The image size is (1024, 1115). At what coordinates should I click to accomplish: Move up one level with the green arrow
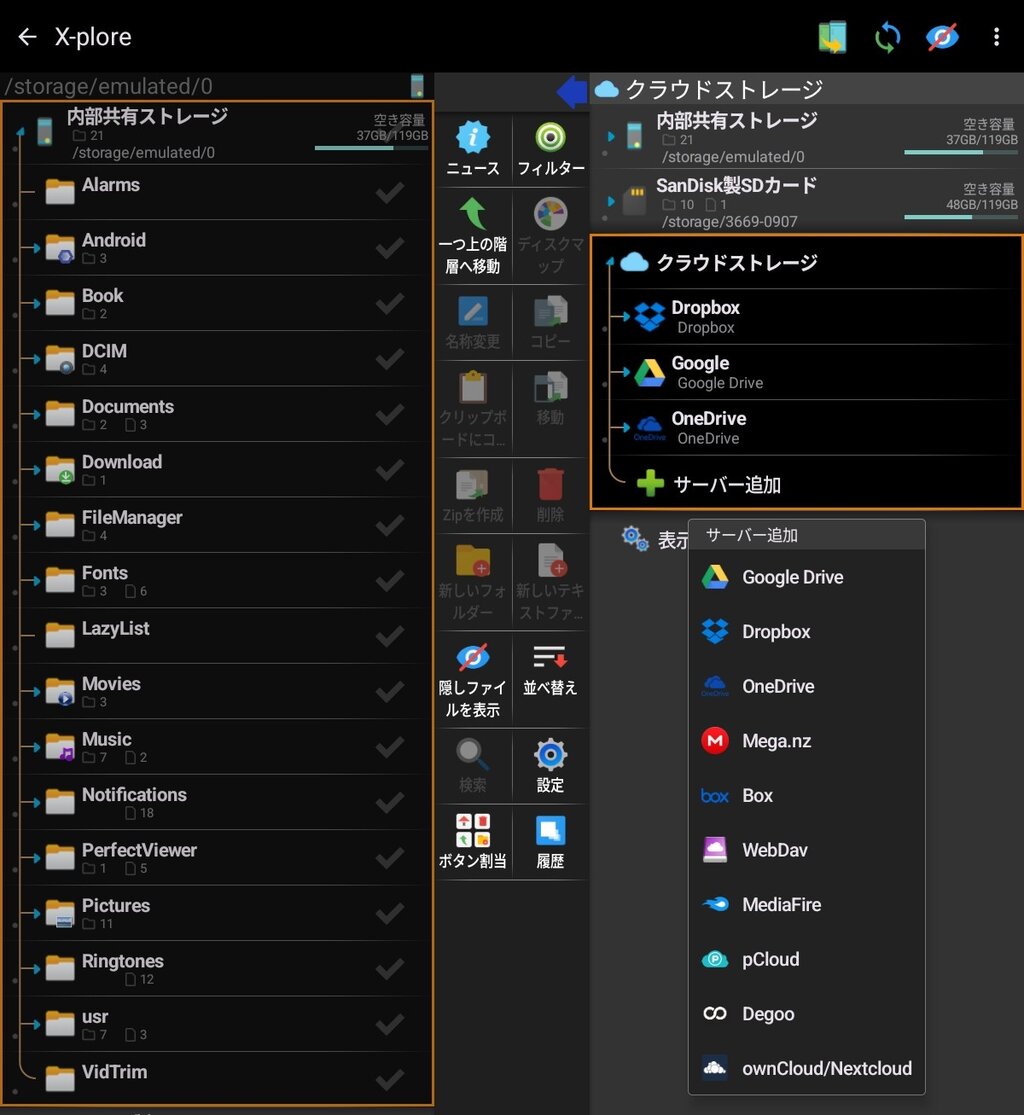[x=473, y=236]
